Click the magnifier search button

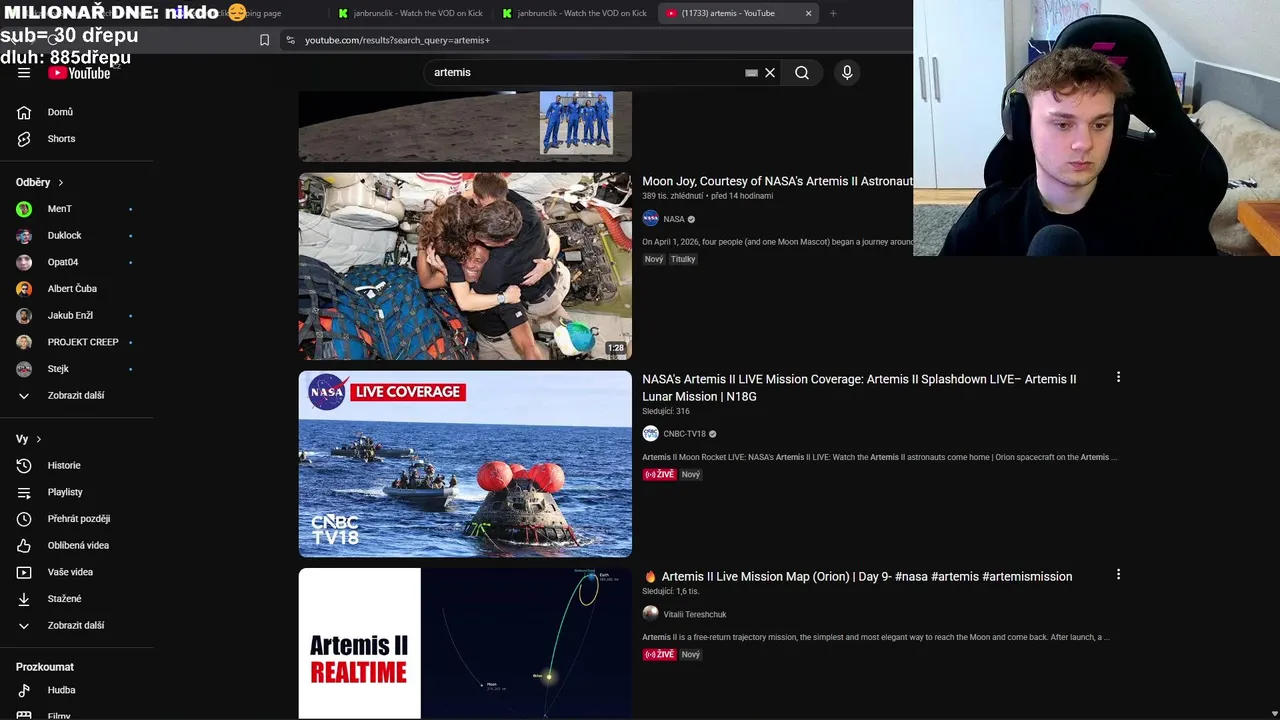pos(802,72)
